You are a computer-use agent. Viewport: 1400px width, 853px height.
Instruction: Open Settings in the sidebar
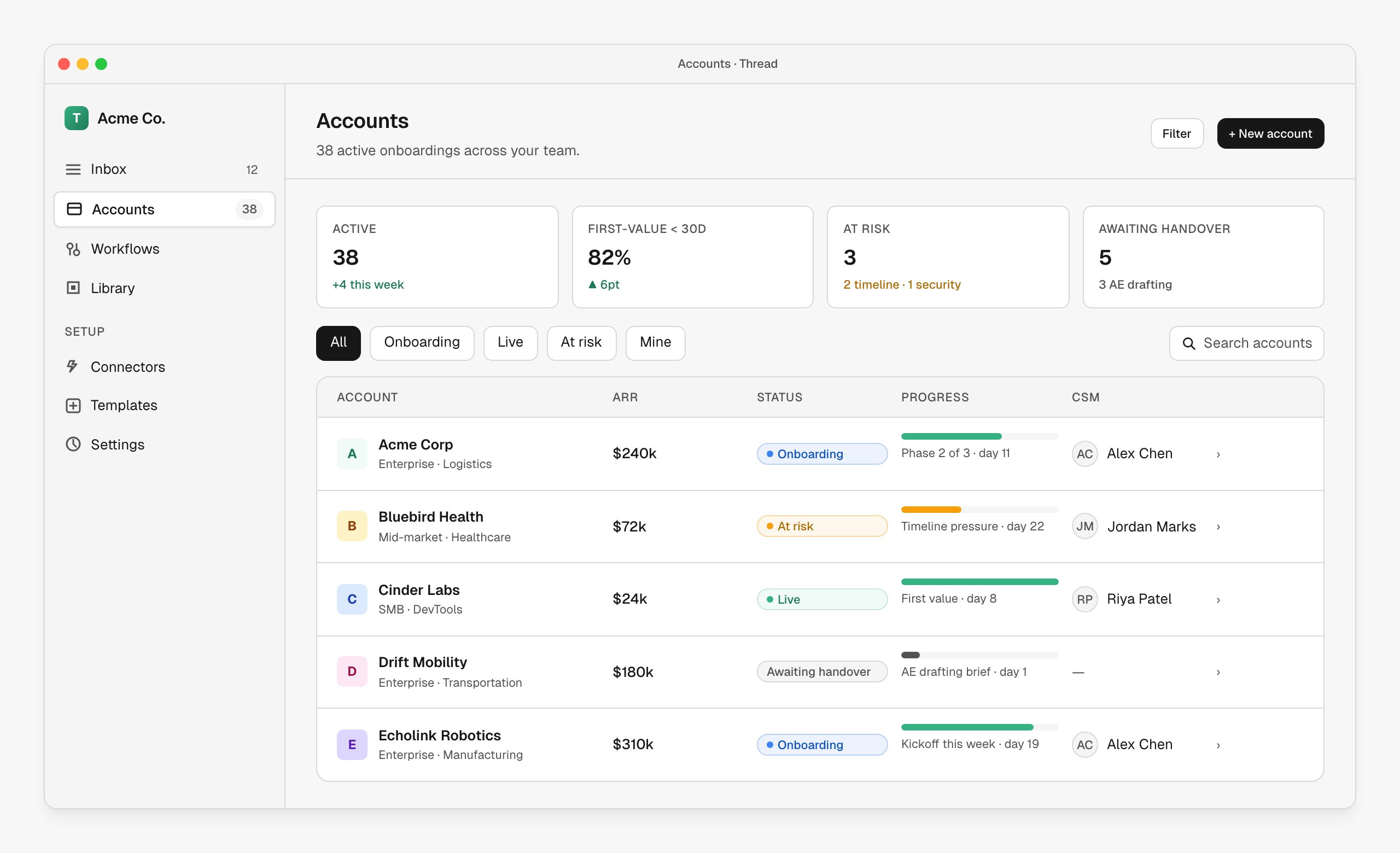click(164, 444)
